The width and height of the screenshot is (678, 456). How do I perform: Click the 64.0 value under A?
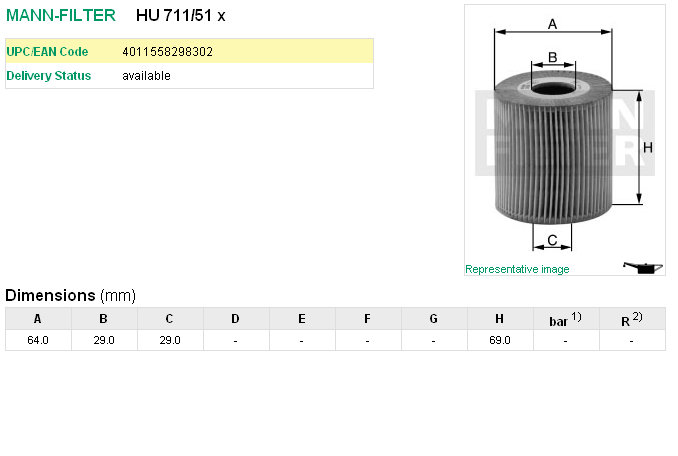[x=38, y=341]
